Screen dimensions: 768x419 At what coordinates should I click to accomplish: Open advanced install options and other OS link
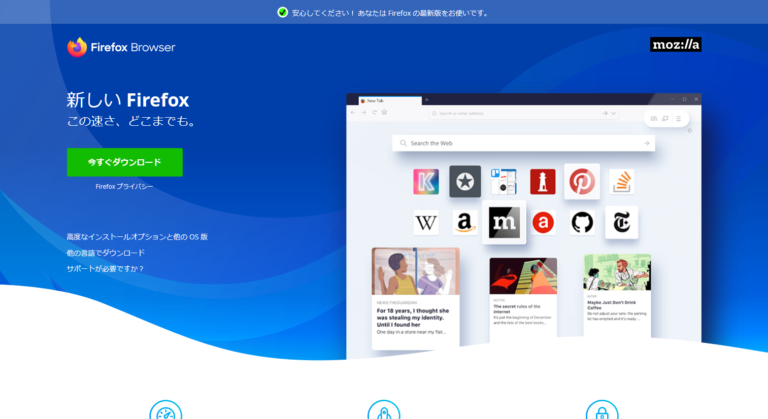pyautogui.click(x=137, y=237)
